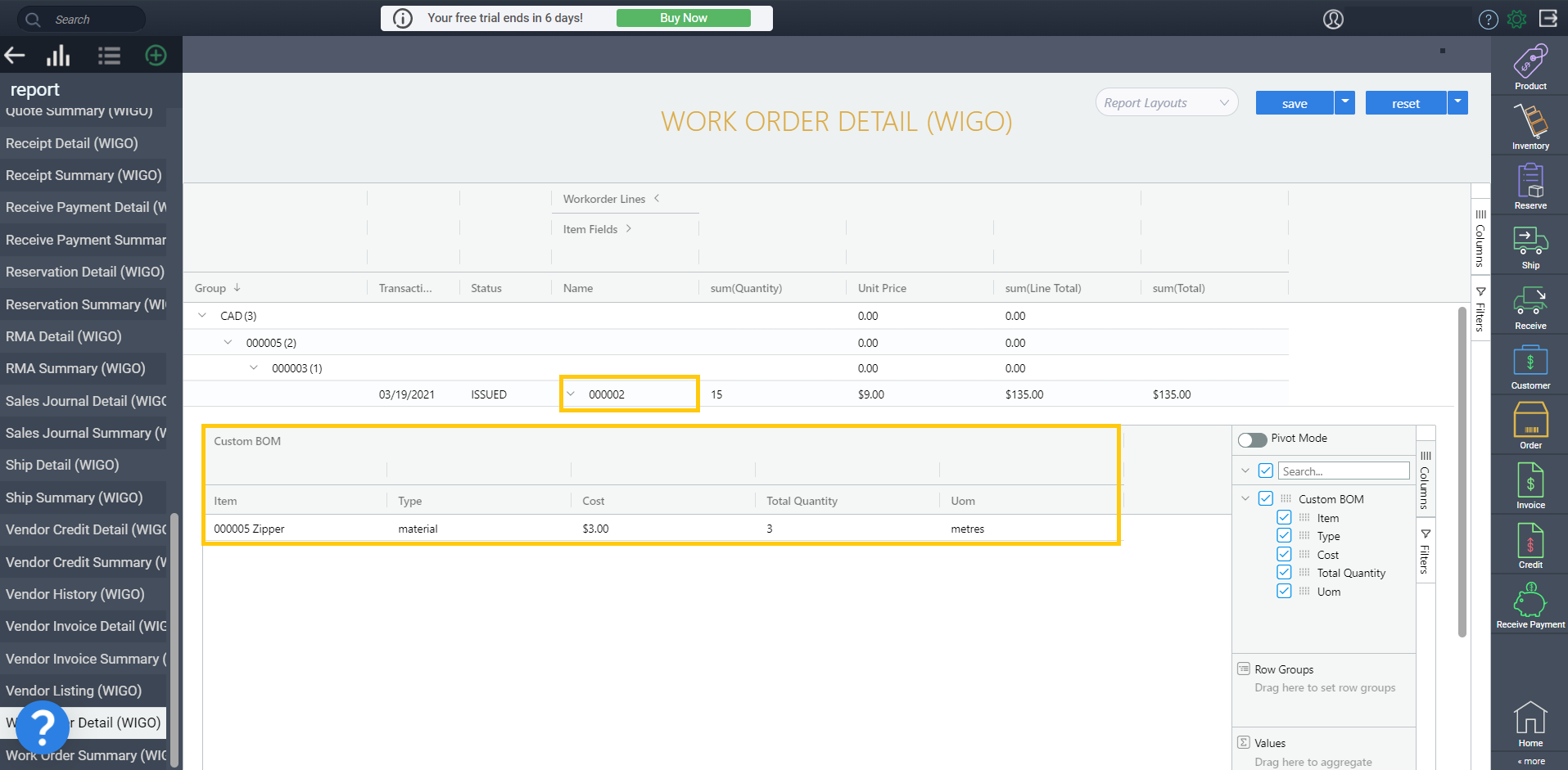Open the Report Layouts dropdown

1167,102
